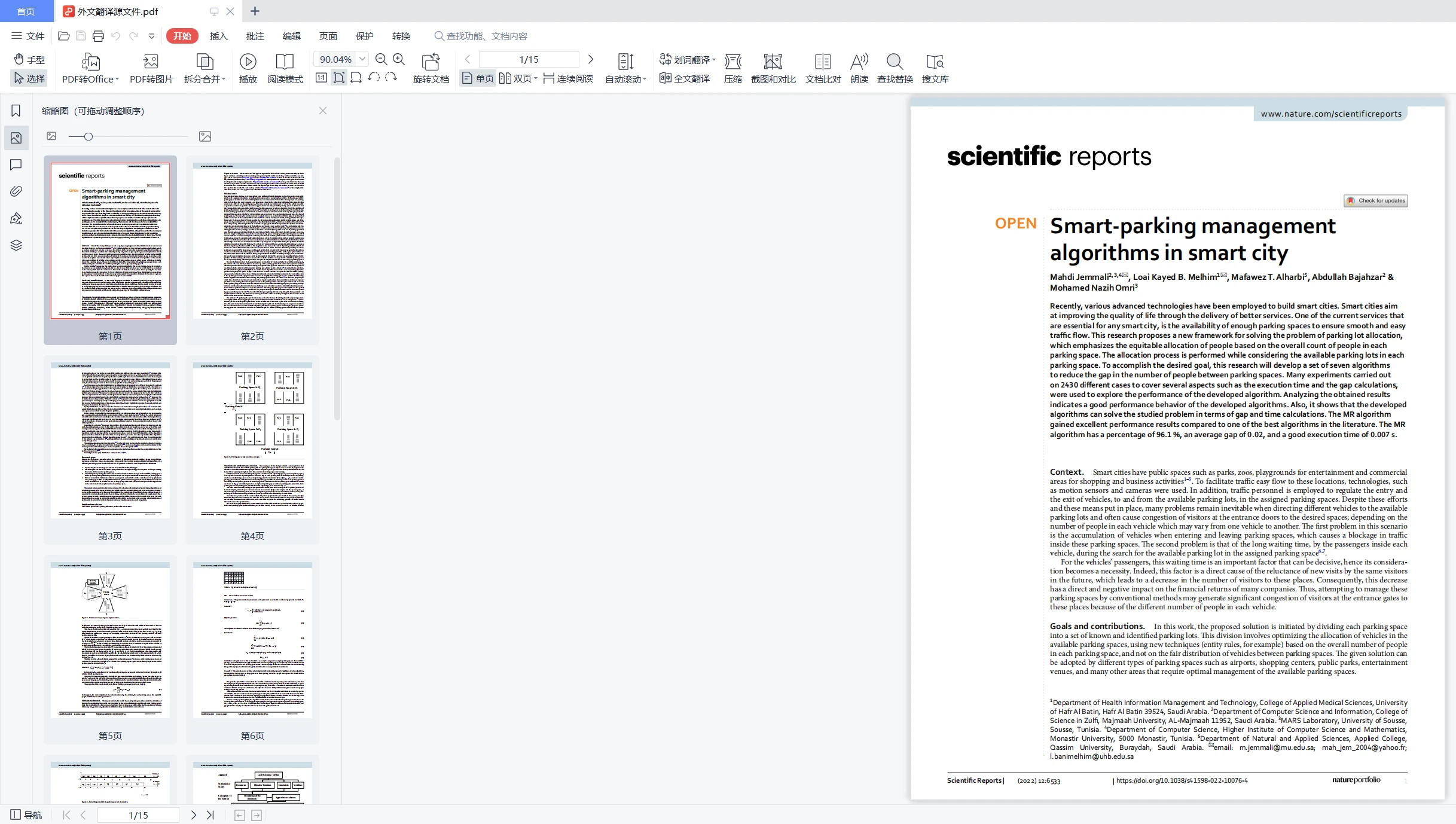This screenshot has width=1456, height=824.
Task: Open document compare tool (文档比对)
Action: click(823, 69)
